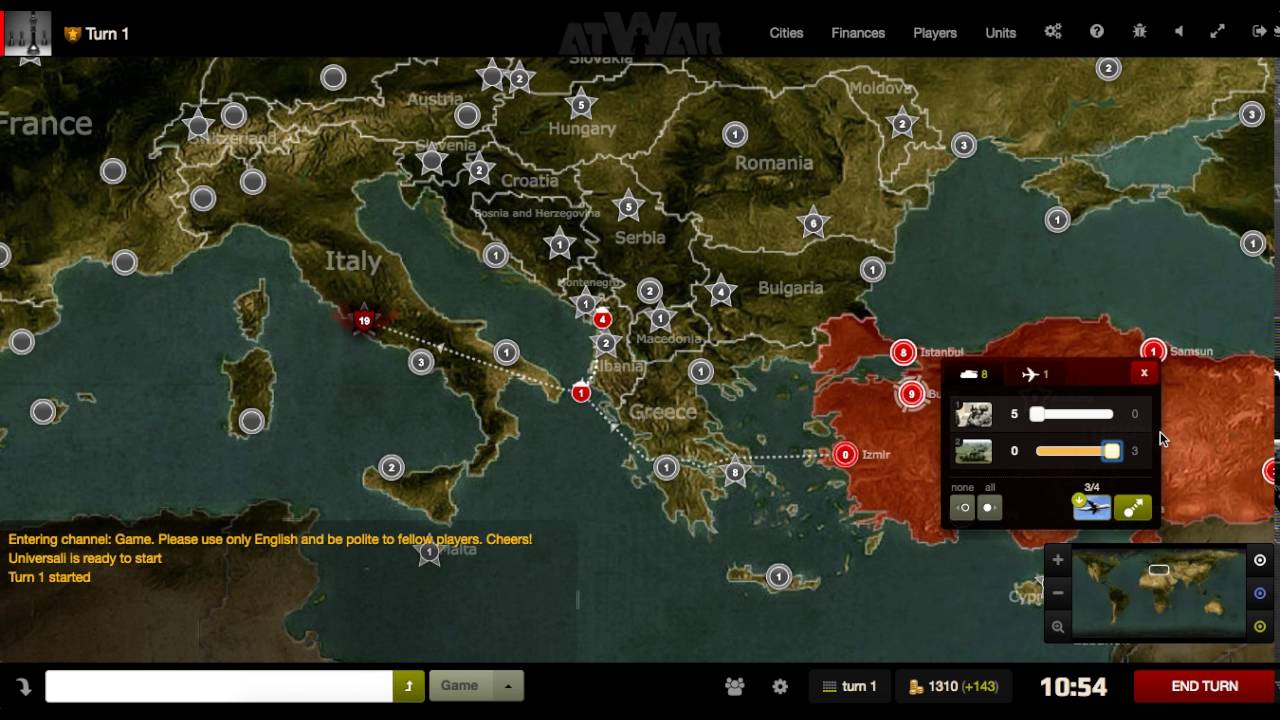Click the Game channel button
The width and height of the screenshot is (1280, 720).
pos(460,686)
